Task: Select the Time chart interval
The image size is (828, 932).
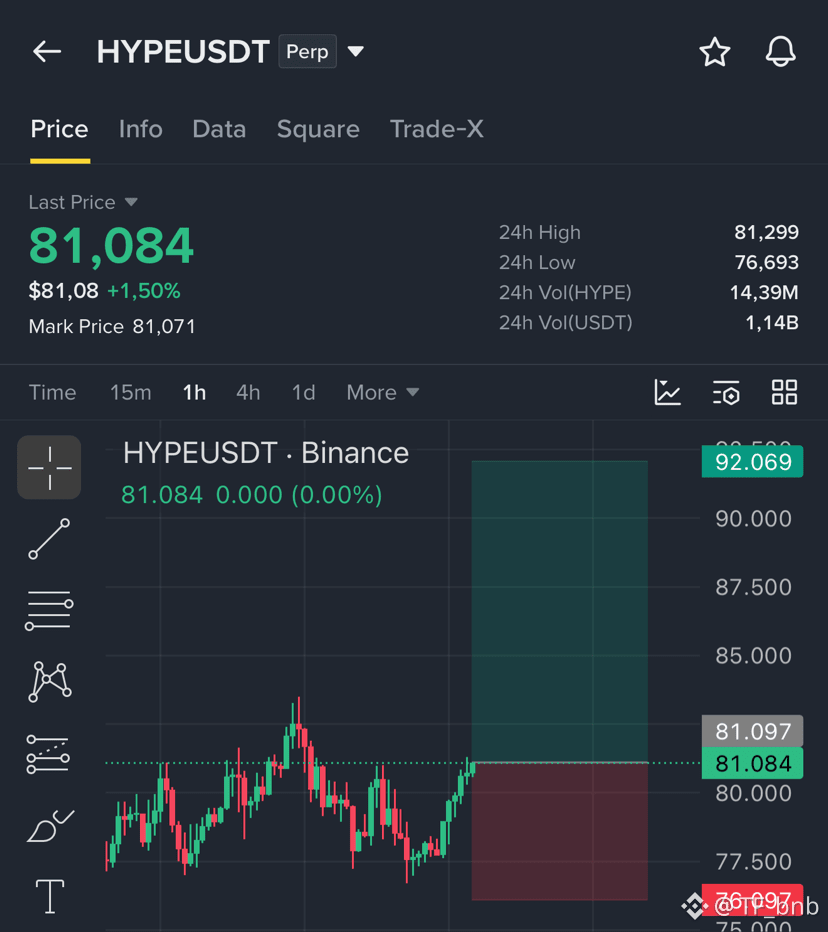Action: [52, 392]
